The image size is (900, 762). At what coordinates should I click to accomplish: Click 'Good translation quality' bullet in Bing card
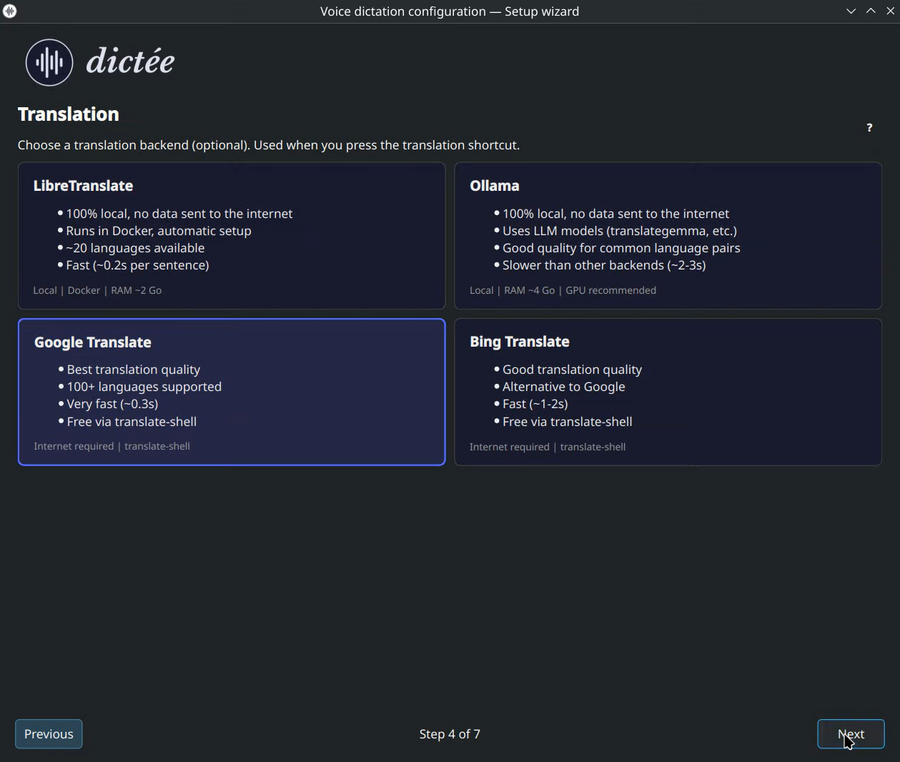pyautogui.click(x=572, y=370)
